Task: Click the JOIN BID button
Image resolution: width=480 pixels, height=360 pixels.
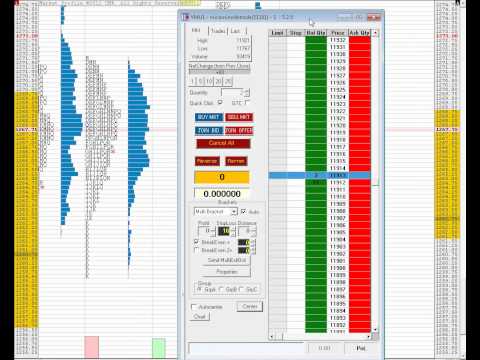Action: tap(209, 130)
